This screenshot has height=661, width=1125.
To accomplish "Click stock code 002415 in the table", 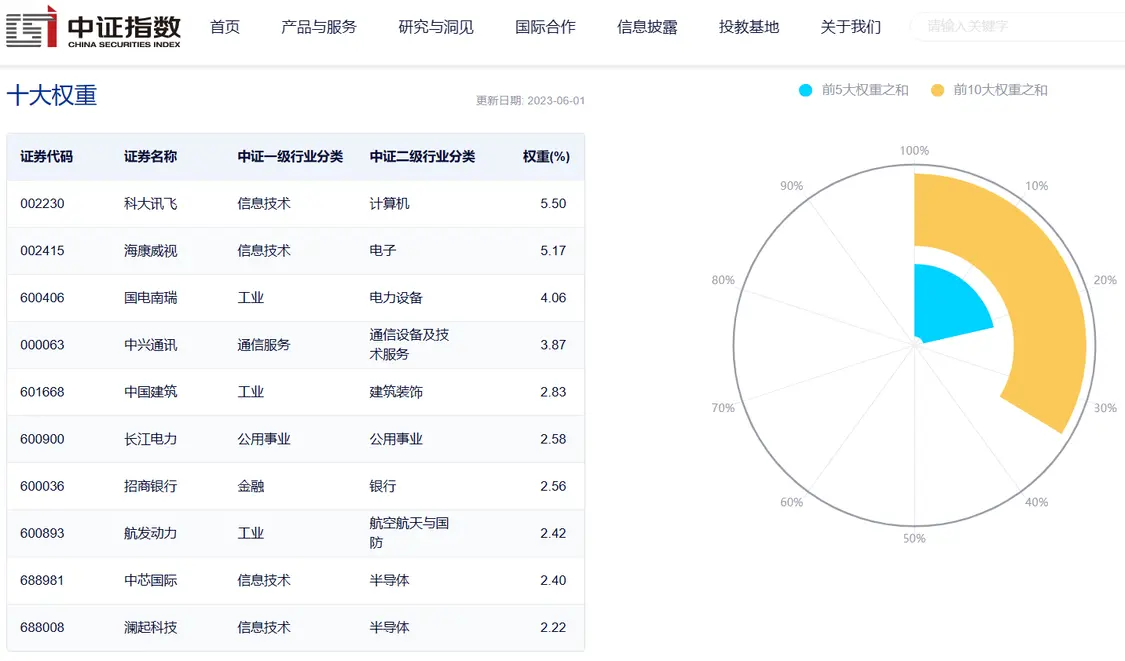I will tap(42, 251).
